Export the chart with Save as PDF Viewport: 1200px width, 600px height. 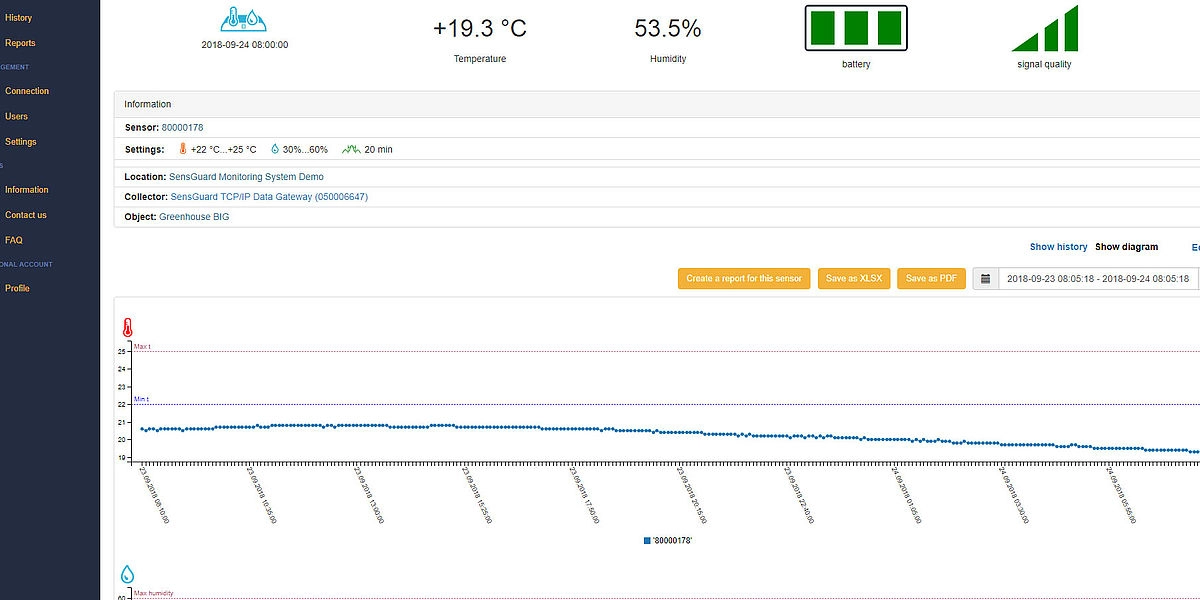[931, 279]
